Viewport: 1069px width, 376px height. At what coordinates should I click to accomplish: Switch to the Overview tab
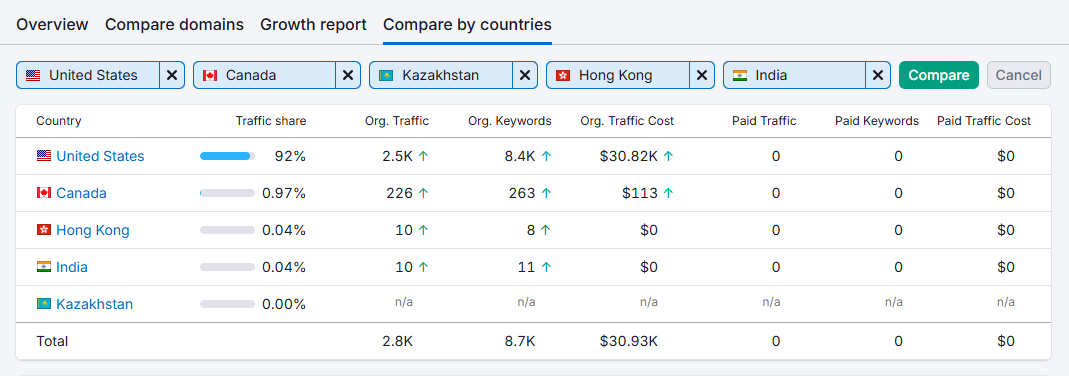52,25
